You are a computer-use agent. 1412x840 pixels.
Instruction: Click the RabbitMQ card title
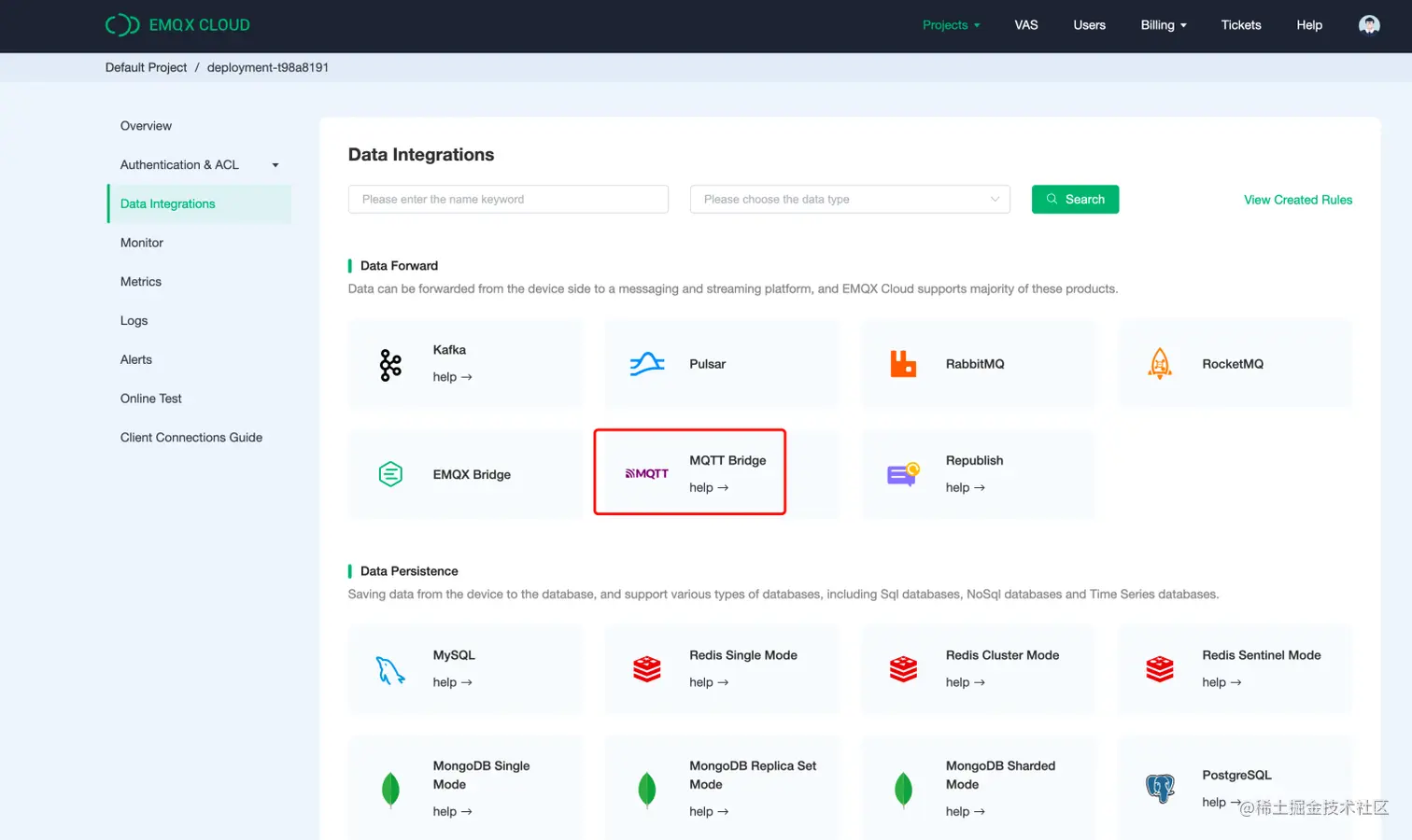(x=975, y=364)
